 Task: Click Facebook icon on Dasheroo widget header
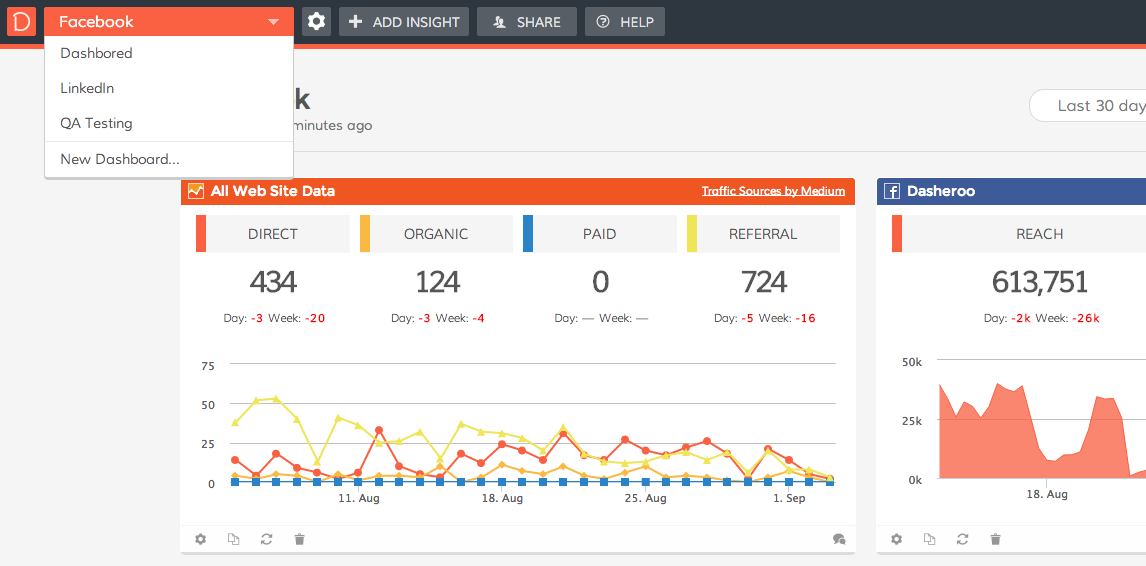892,192
